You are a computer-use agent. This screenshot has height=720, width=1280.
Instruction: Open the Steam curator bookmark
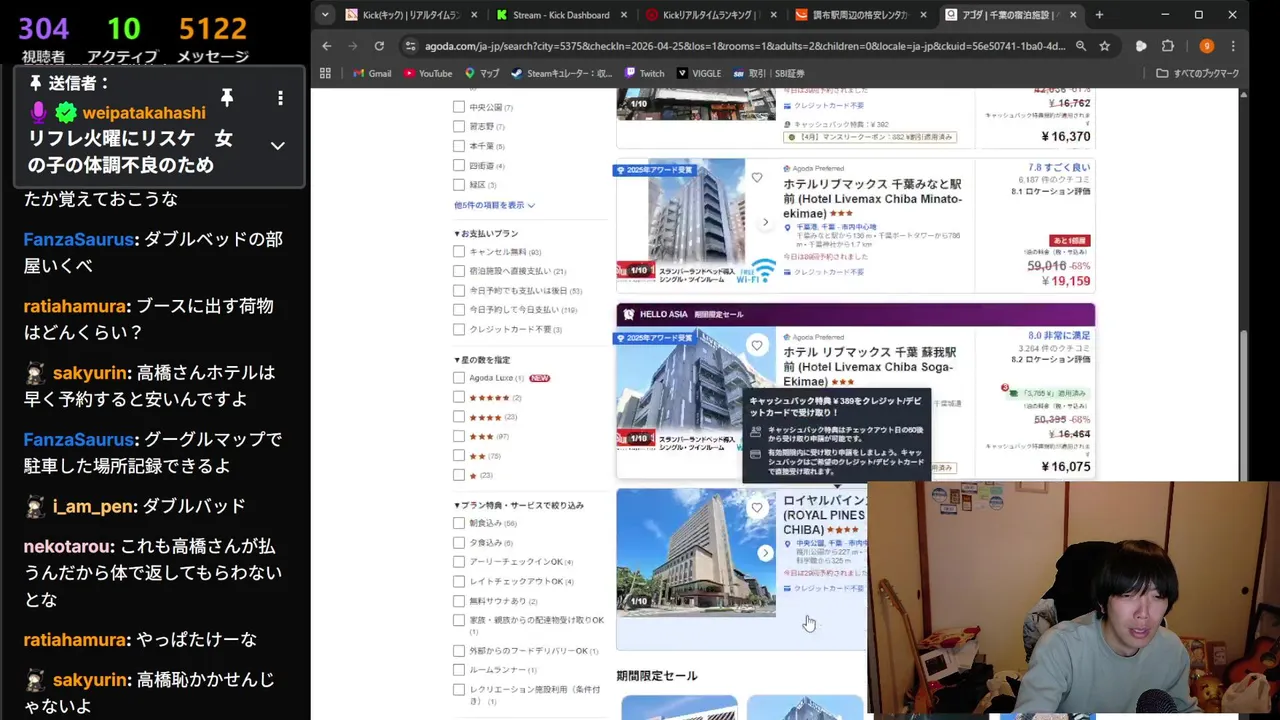[562, 73]
